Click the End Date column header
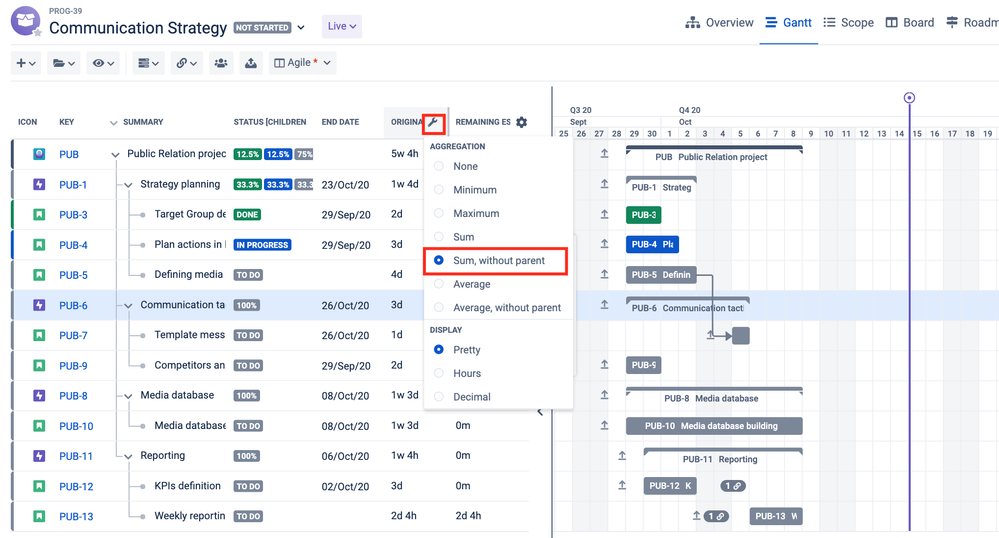The height and width of the screenshot is (538, 999). coord(340,122)
